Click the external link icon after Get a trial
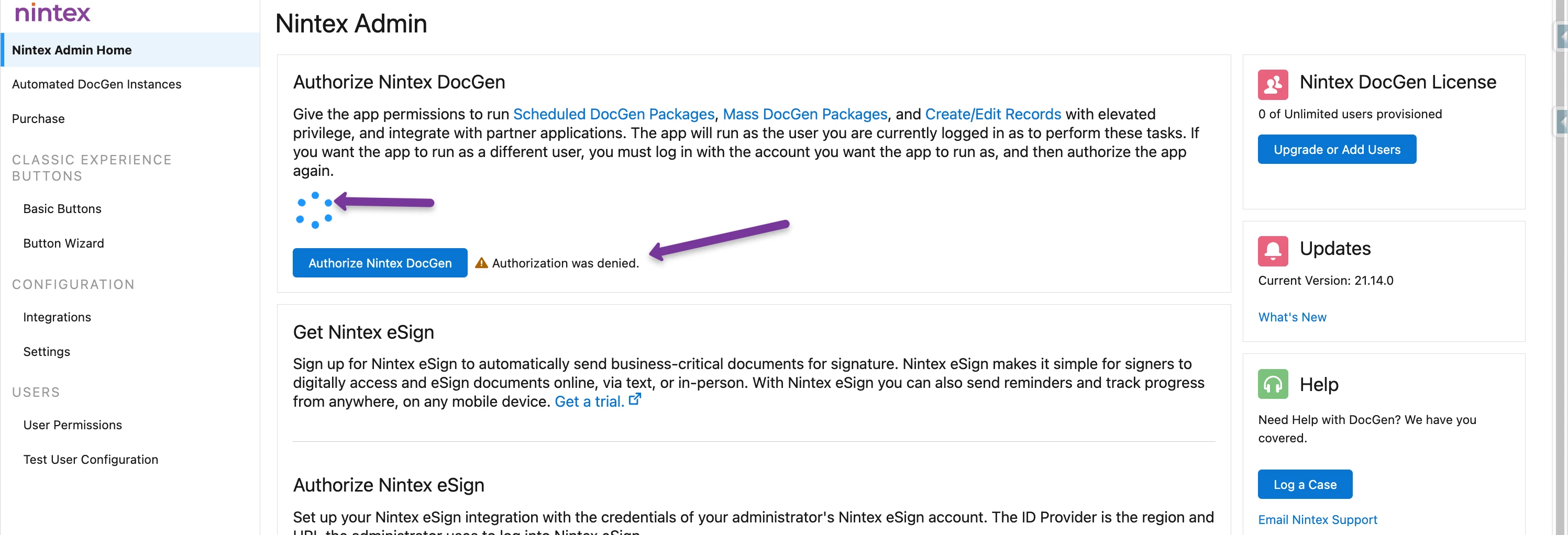The width and height of the screenshot is (1568, 535). pyautogui.click(x=634, y=399)
